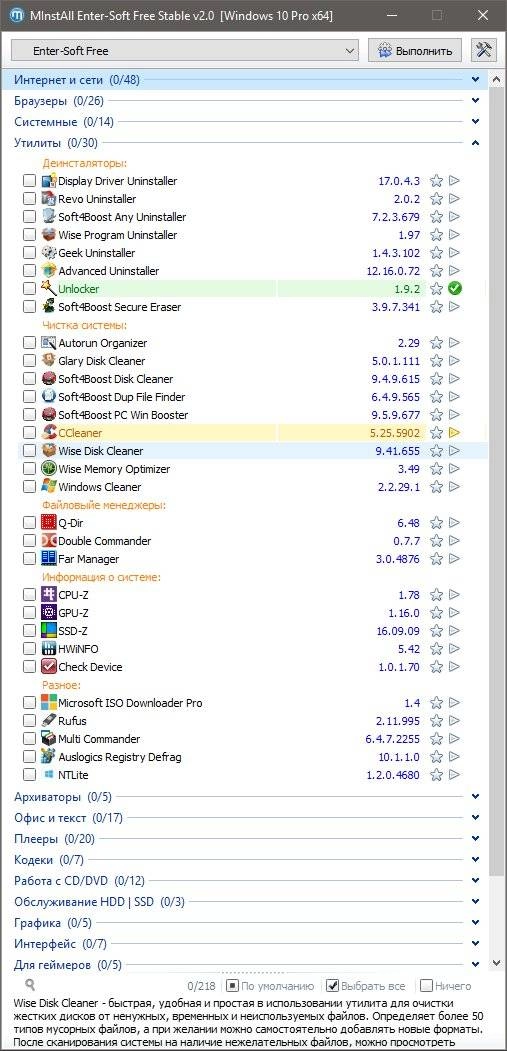507x1051 pixels.
Task: Click the star icon for Revo Uninstaller
Action: tap(437, 199)
